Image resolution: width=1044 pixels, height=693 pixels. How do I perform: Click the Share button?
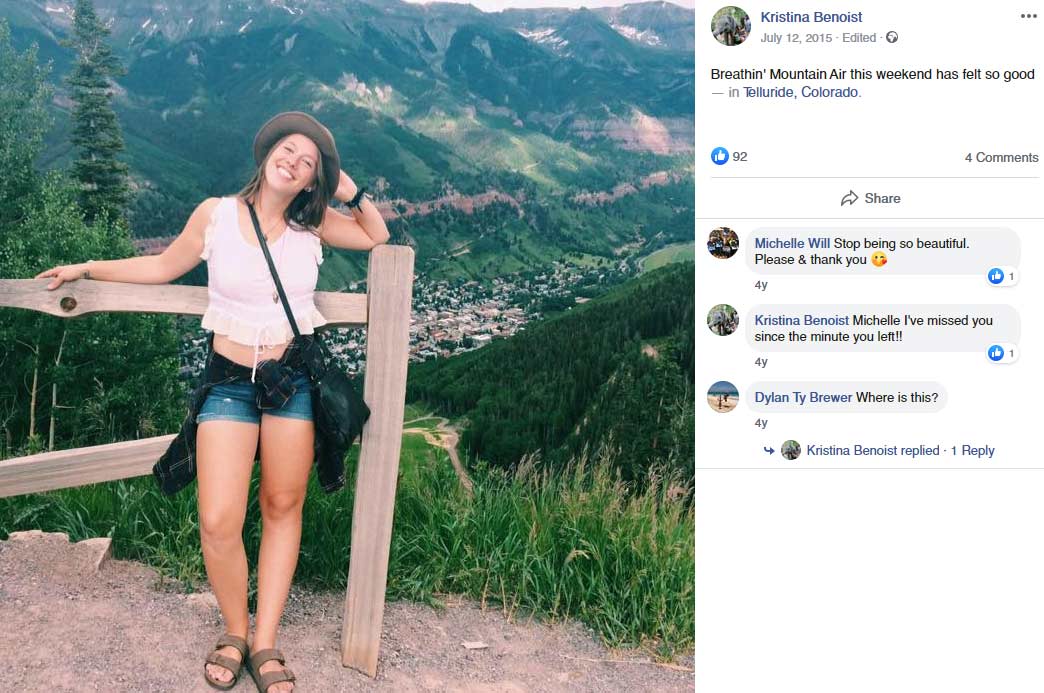pyautogui.click(x=871, y=198)
